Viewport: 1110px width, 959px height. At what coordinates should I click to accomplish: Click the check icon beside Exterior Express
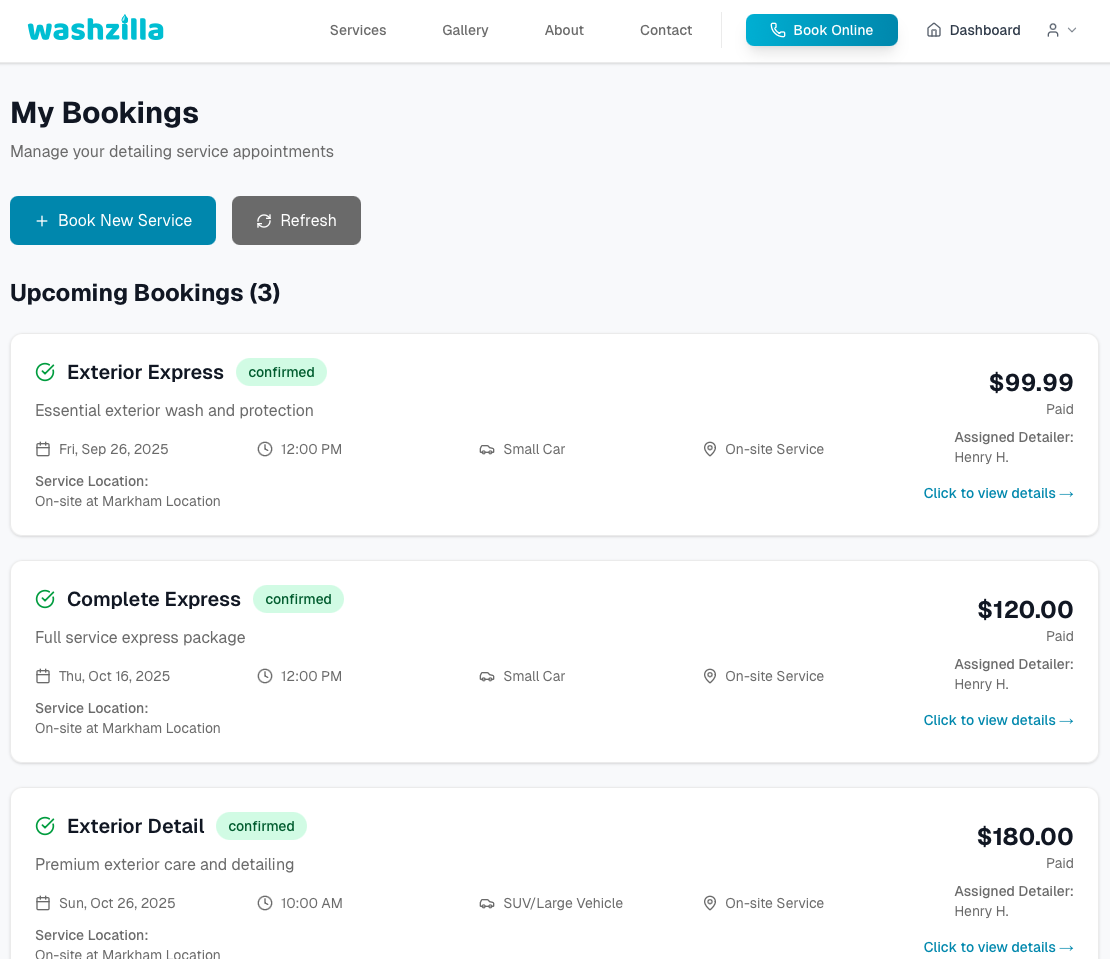click(x=45, y=372)
